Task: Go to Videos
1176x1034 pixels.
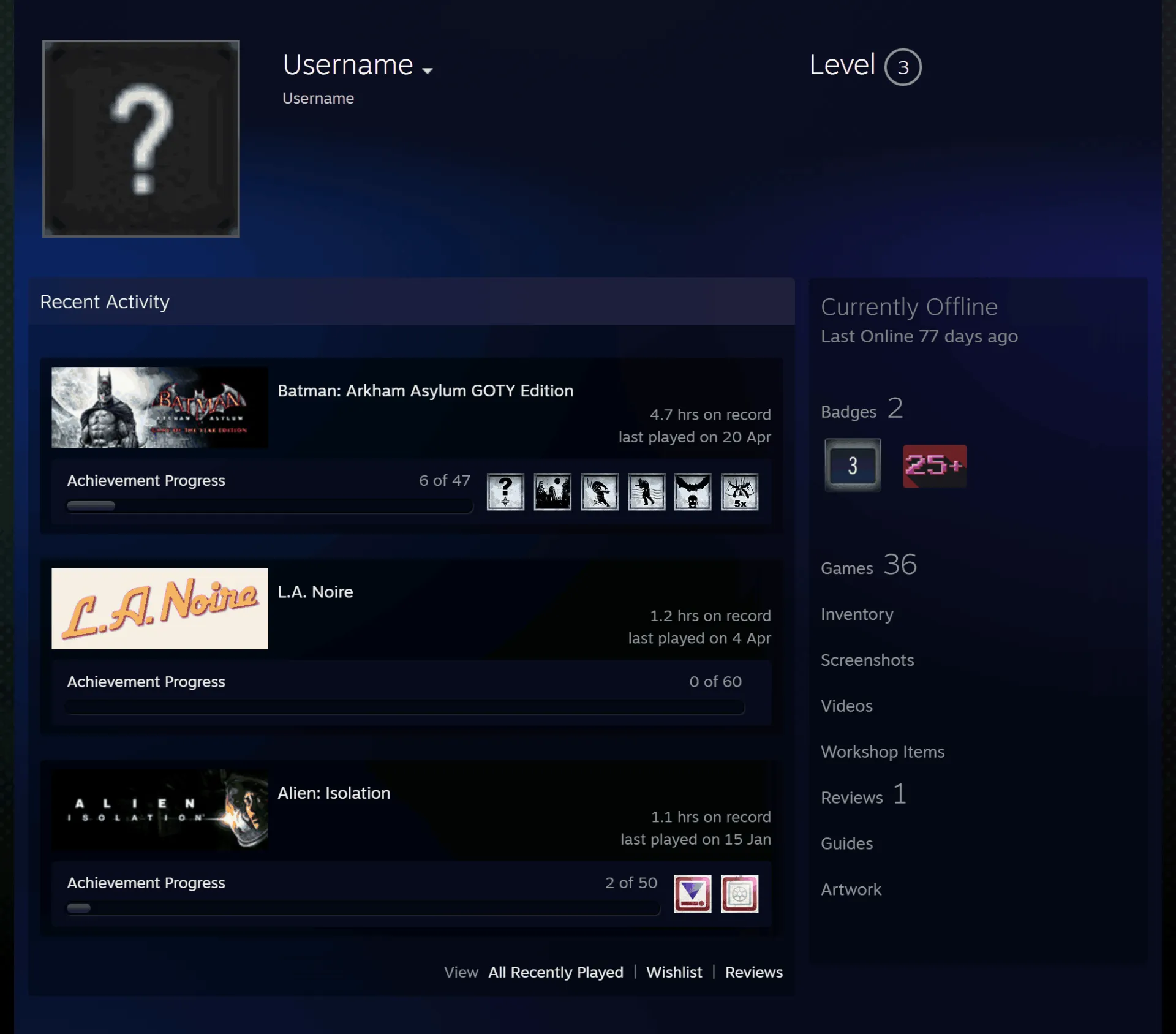Action: pos(846,706)
